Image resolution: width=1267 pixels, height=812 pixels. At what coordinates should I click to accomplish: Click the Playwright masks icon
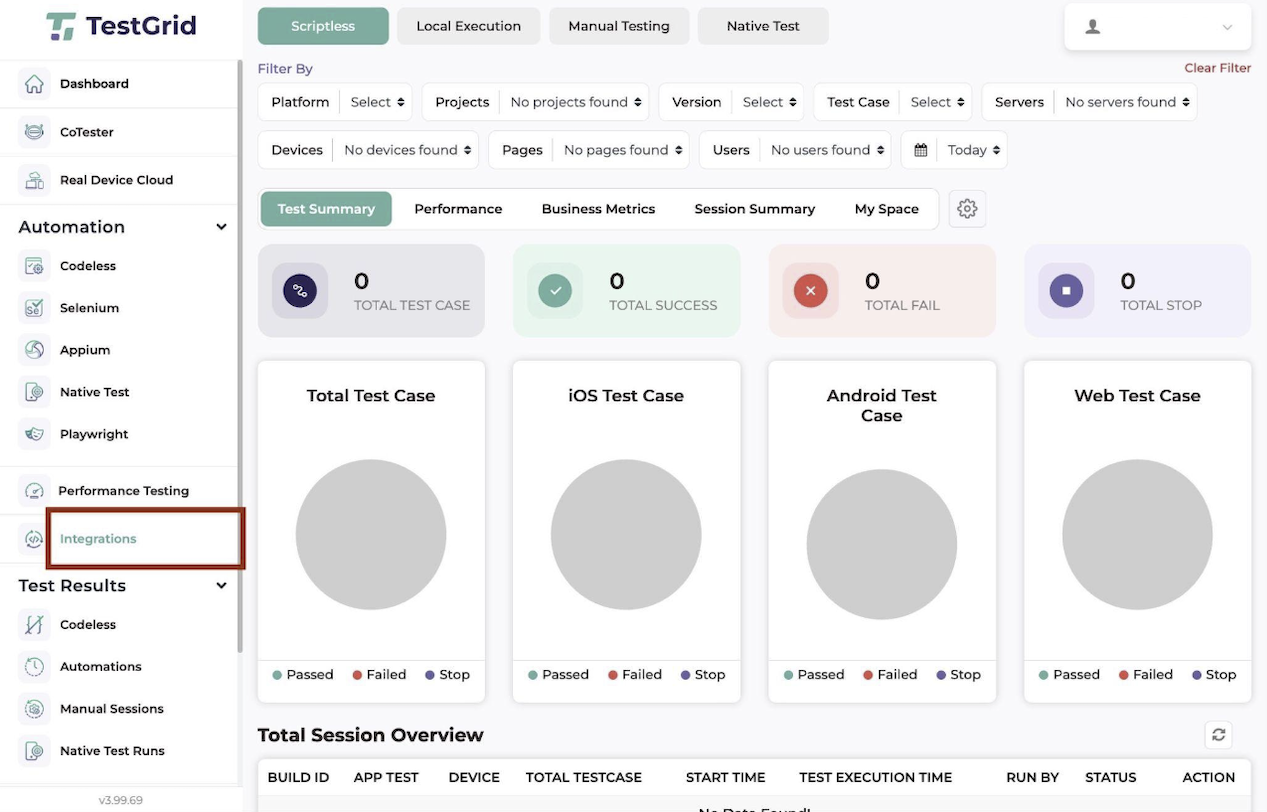pyautogui.click(x=34, y=434)
